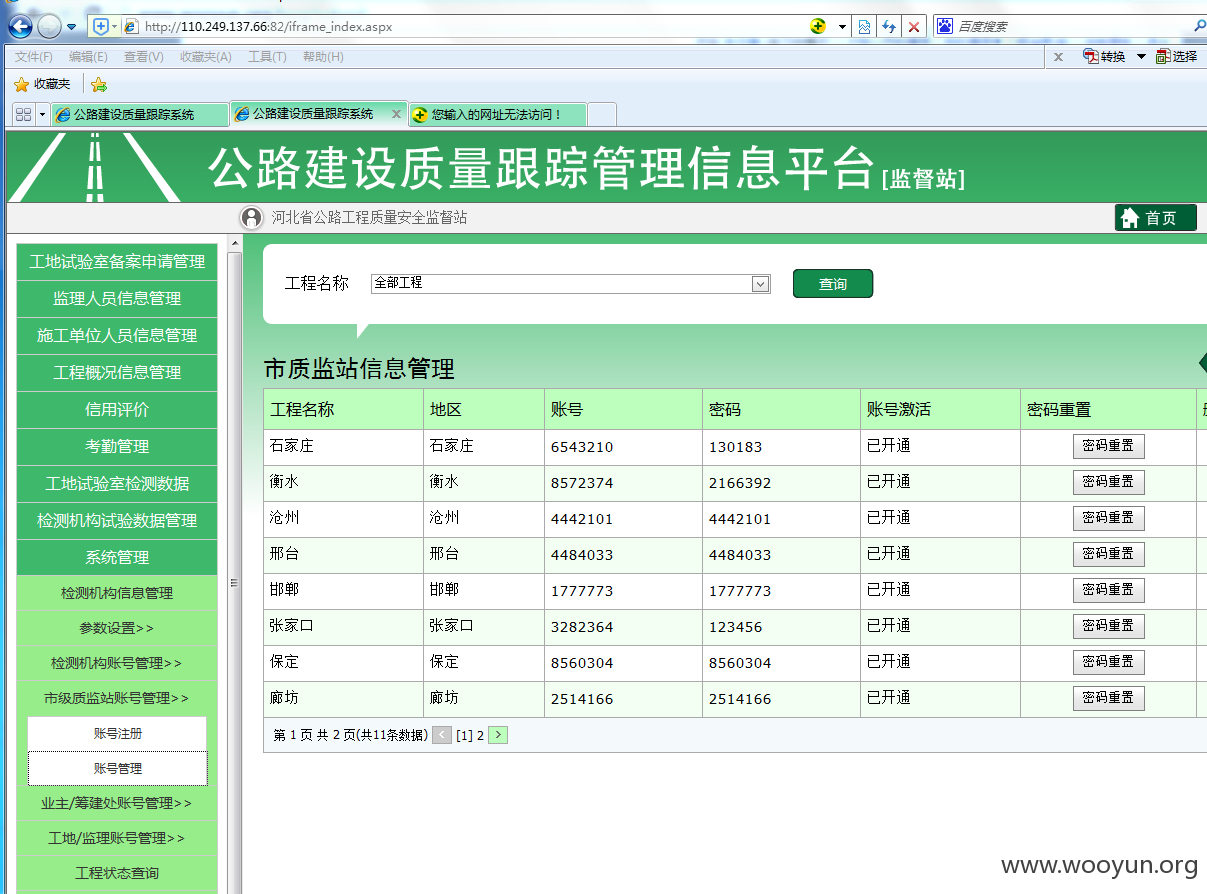
Task: Open 工程概况信息管理 menu
Action: pyautogui.click(x=117, y=373)
